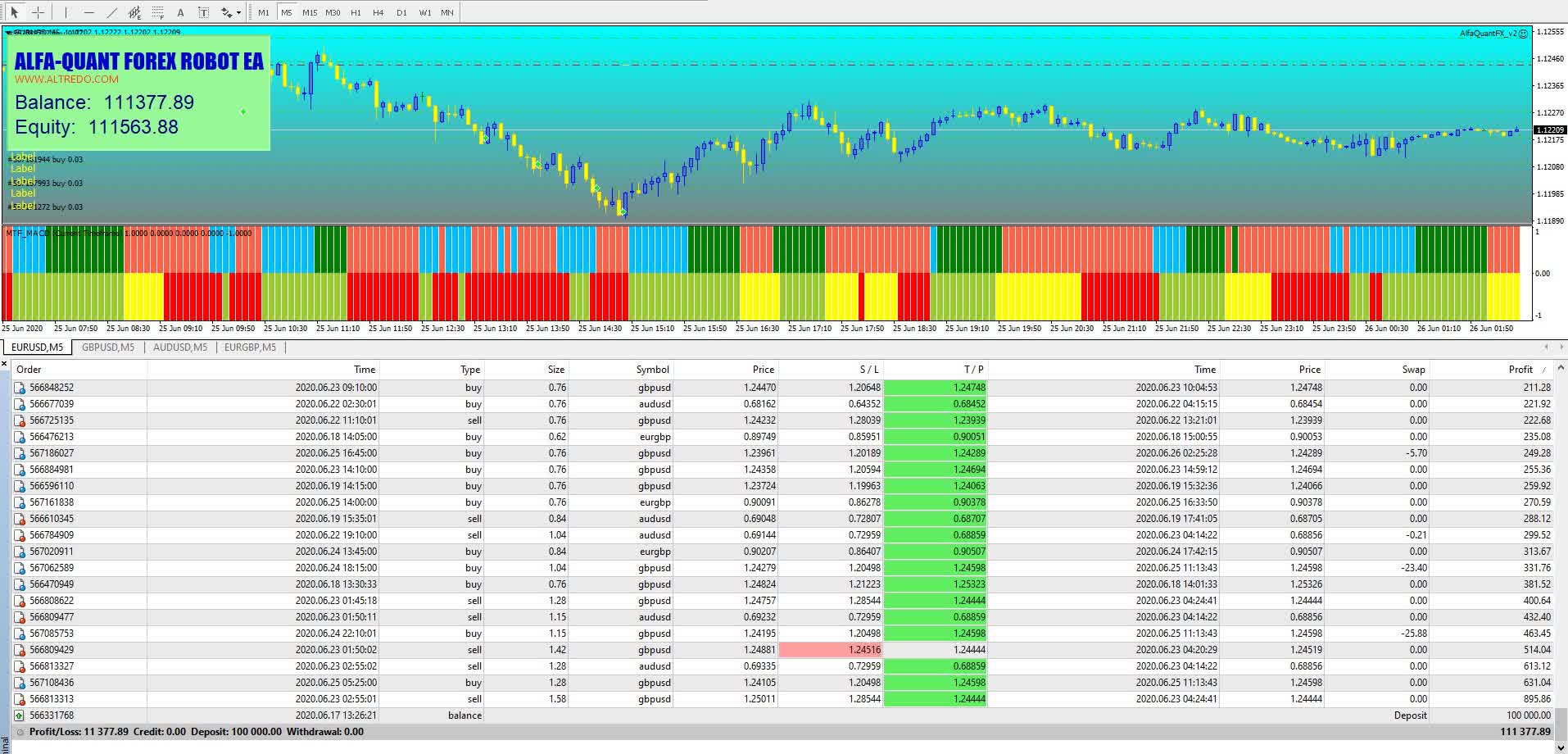Enable the H4 timeframe view
Screen dimensions: 1568x754
tap(378, 12)
